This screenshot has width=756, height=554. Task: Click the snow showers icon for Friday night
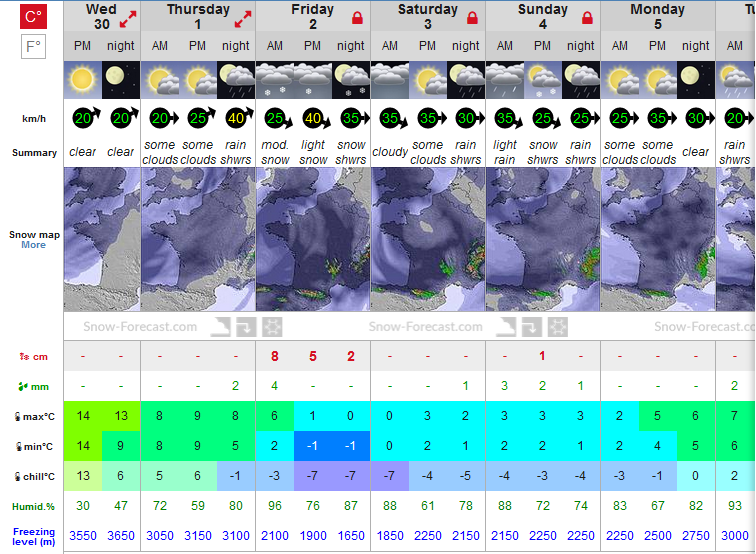coord(351,80)
